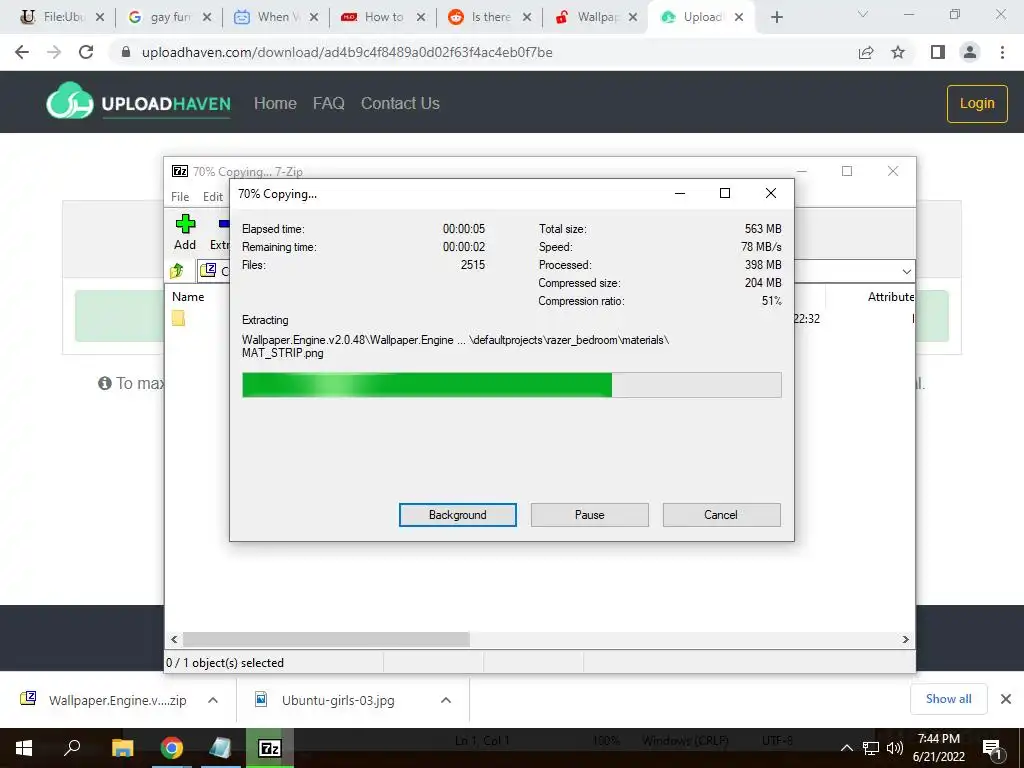Image resolution: width=1024 pixels, height=768 pixels.
Task: Click the extraction progress bar
Action: (511, 385)
